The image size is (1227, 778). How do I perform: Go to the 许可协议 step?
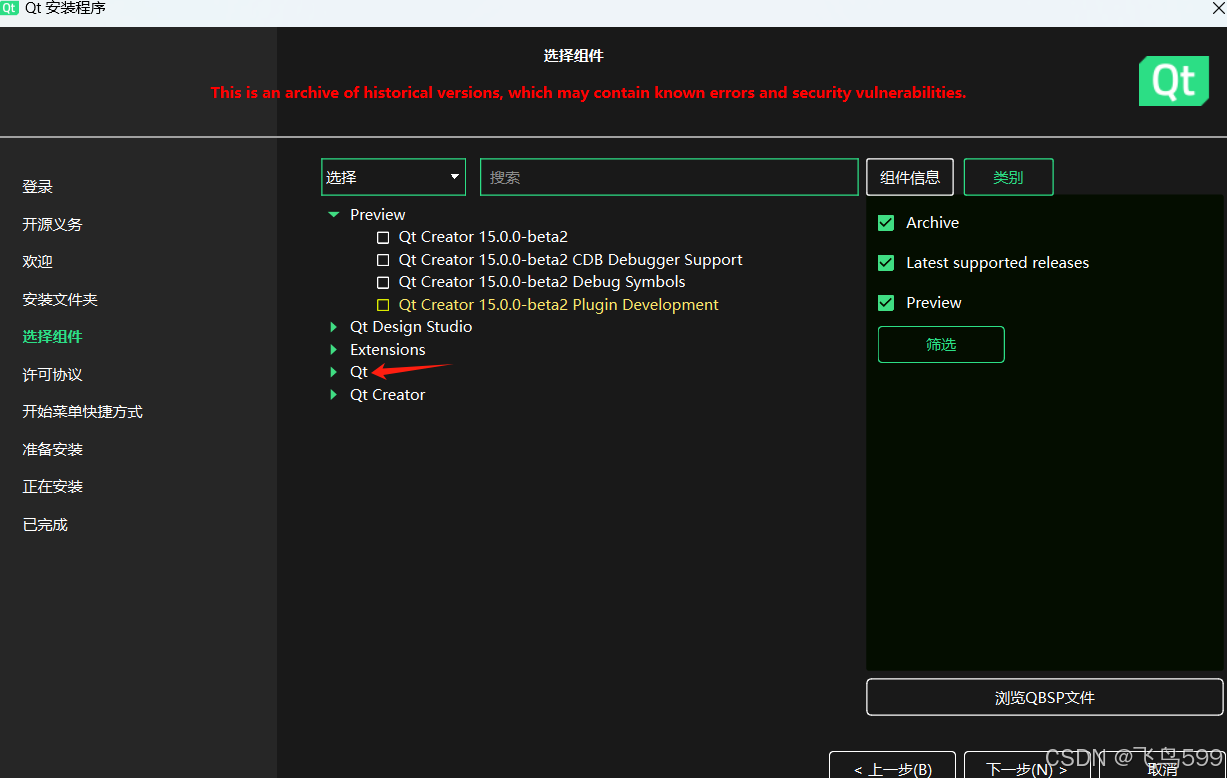53,374
